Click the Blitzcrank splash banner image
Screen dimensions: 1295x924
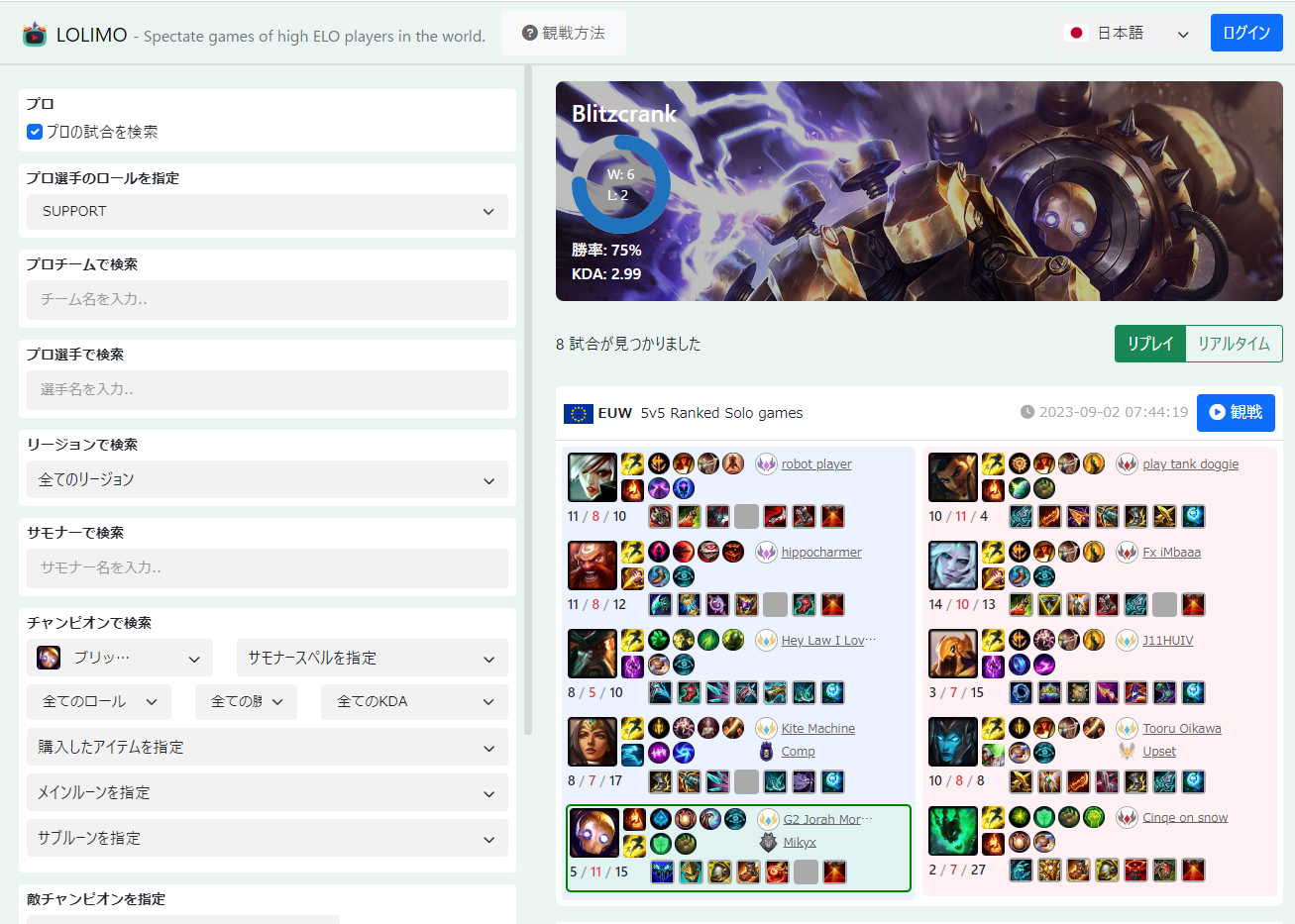(919, 191)
